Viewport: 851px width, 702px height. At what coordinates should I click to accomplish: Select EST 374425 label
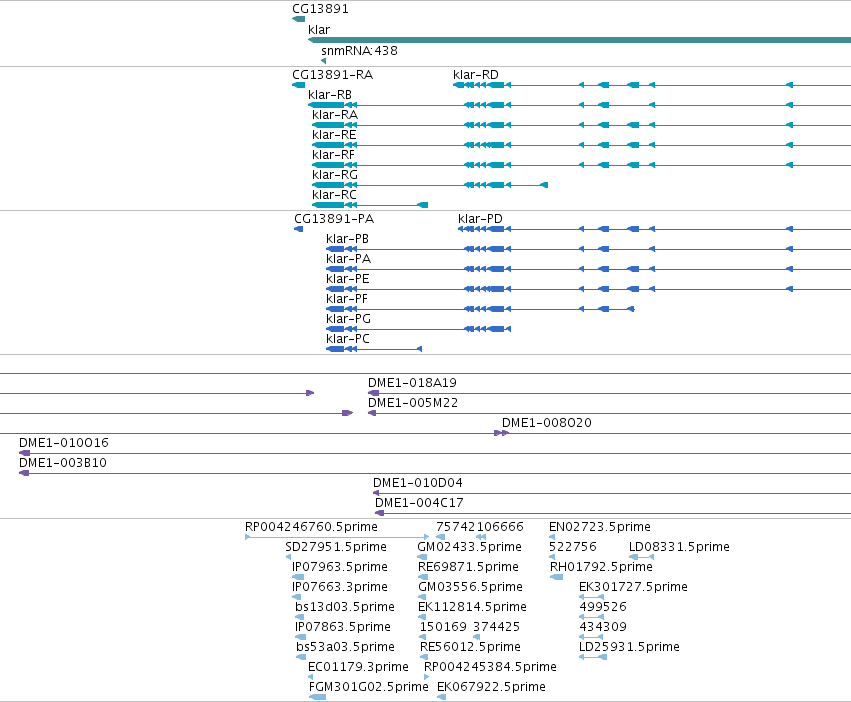coord(497,627)
